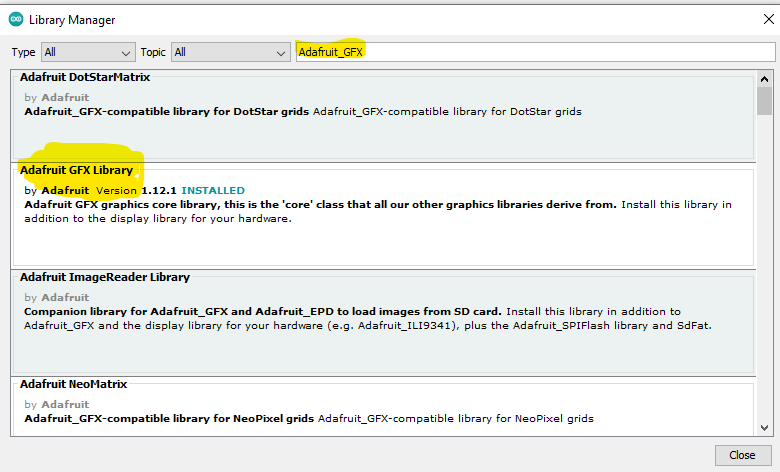Click the scroll up arrow in the library list
This screenshot has width=780, height=472.
click(x=765, y=79)
